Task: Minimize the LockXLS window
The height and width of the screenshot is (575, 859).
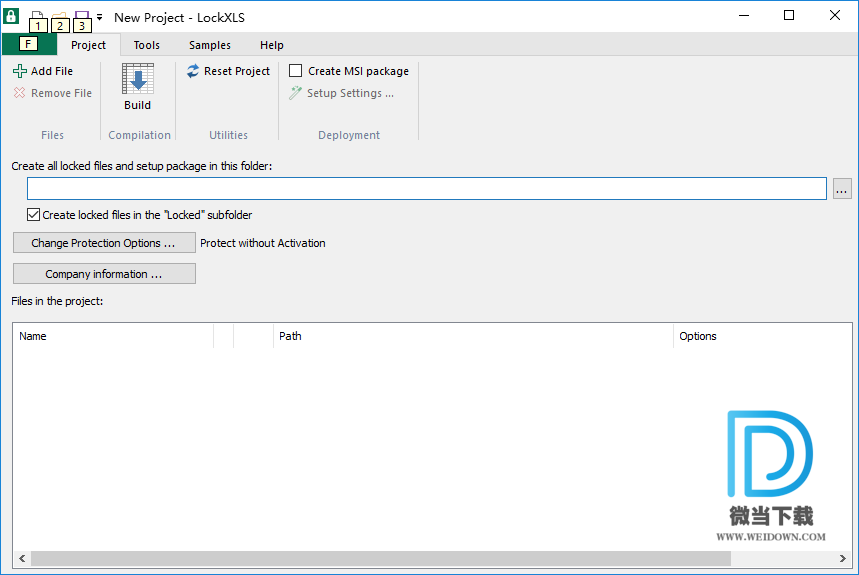Action: point(744,16)
